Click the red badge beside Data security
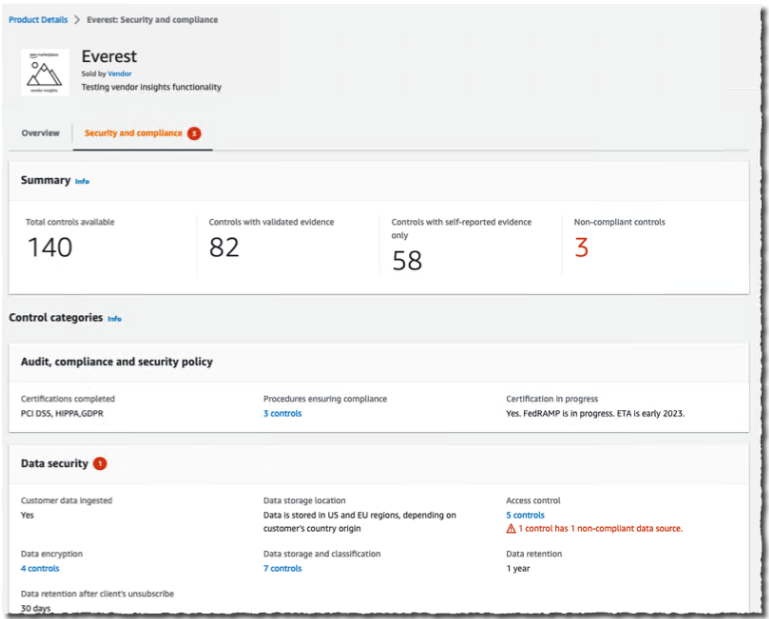The width and height of the screenshot is (769, 619). 100,464
